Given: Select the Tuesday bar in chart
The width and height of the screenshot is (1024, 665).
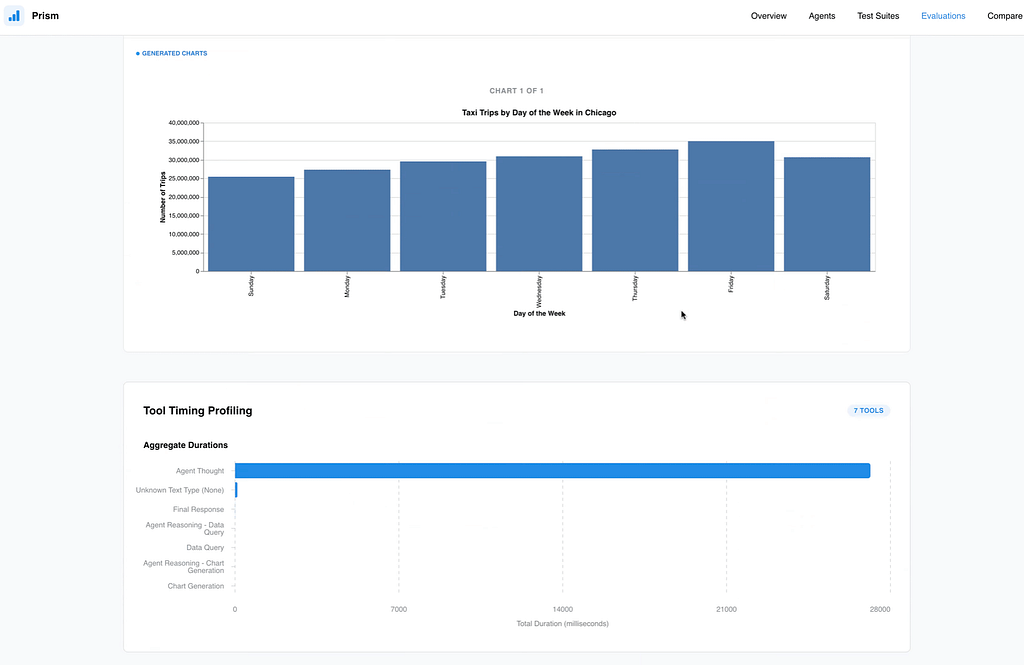Looking at the screenshot, I should tap(443, 216).
